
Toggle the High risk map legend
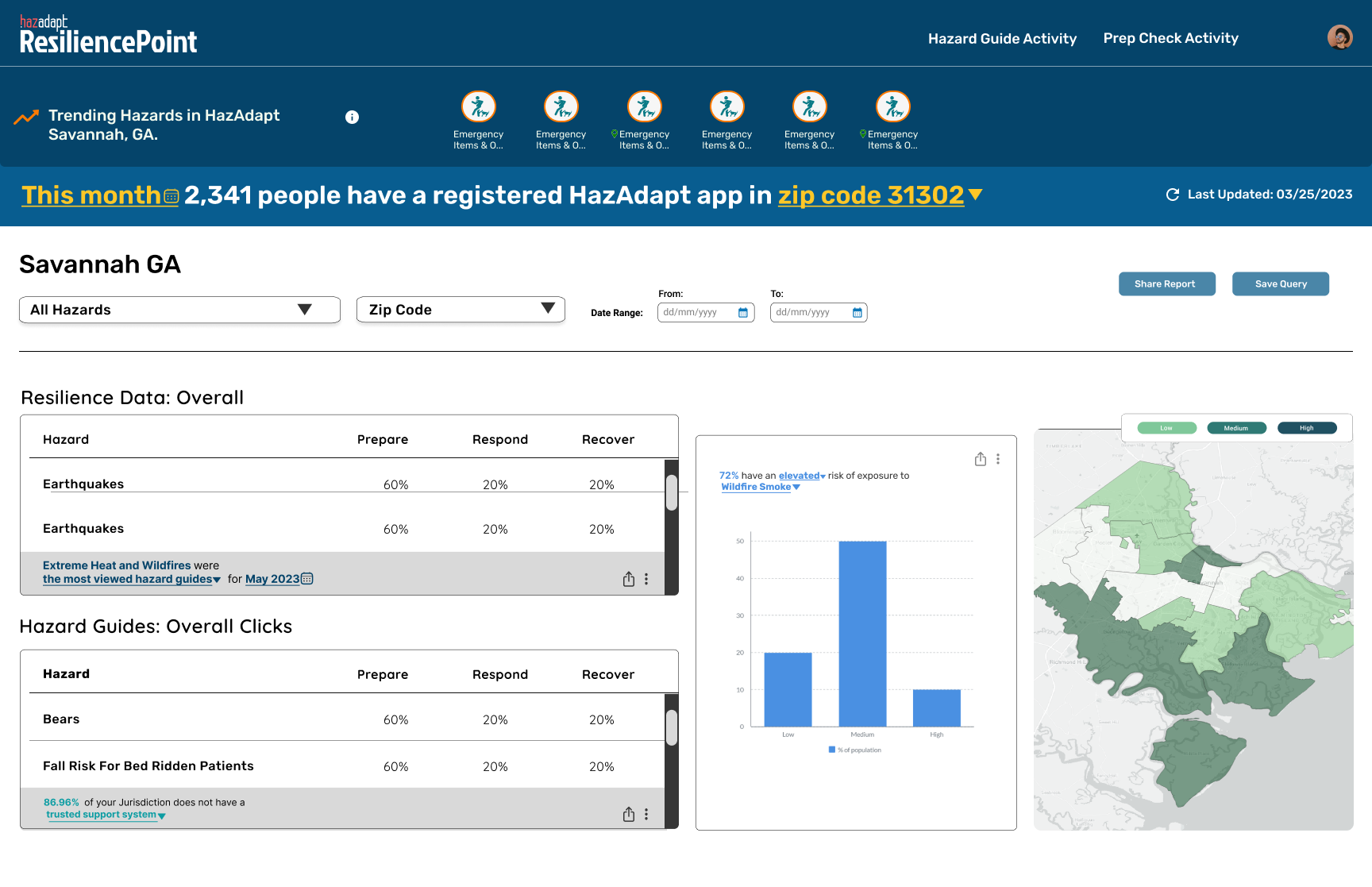pos(1307,428)
